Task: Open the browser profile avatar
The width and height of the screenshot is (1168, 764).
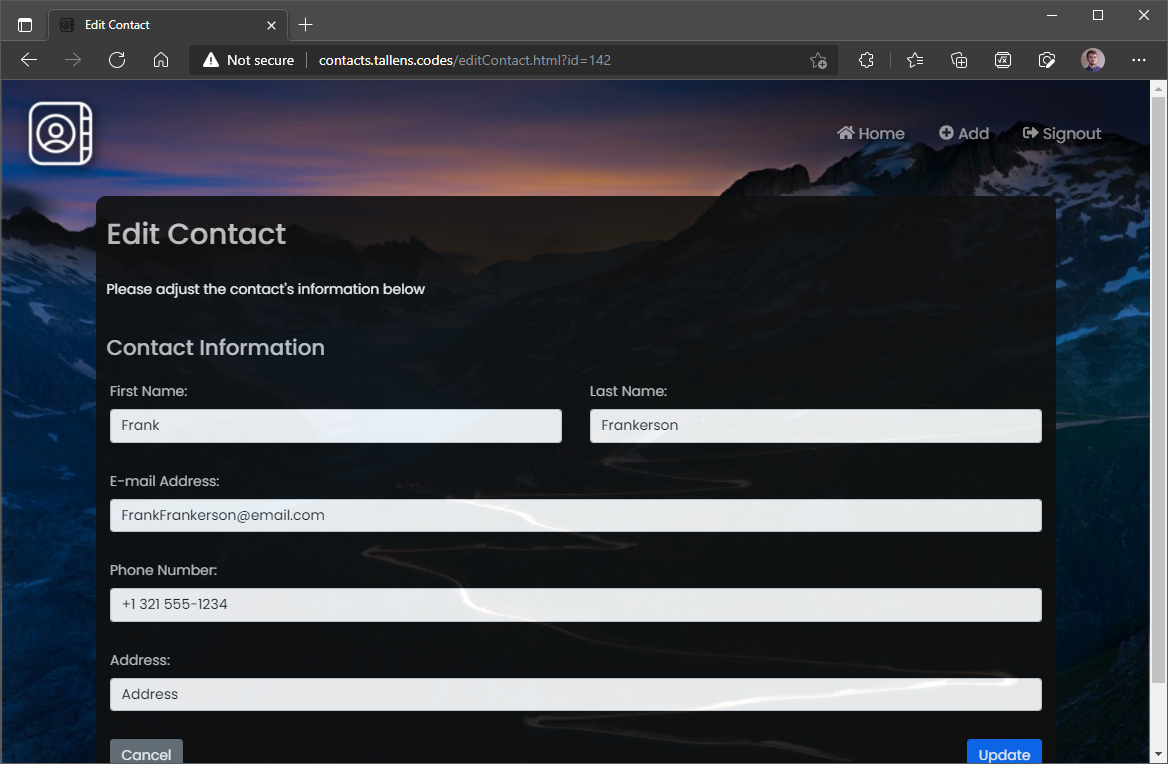Action: (x=1093, y=60)
